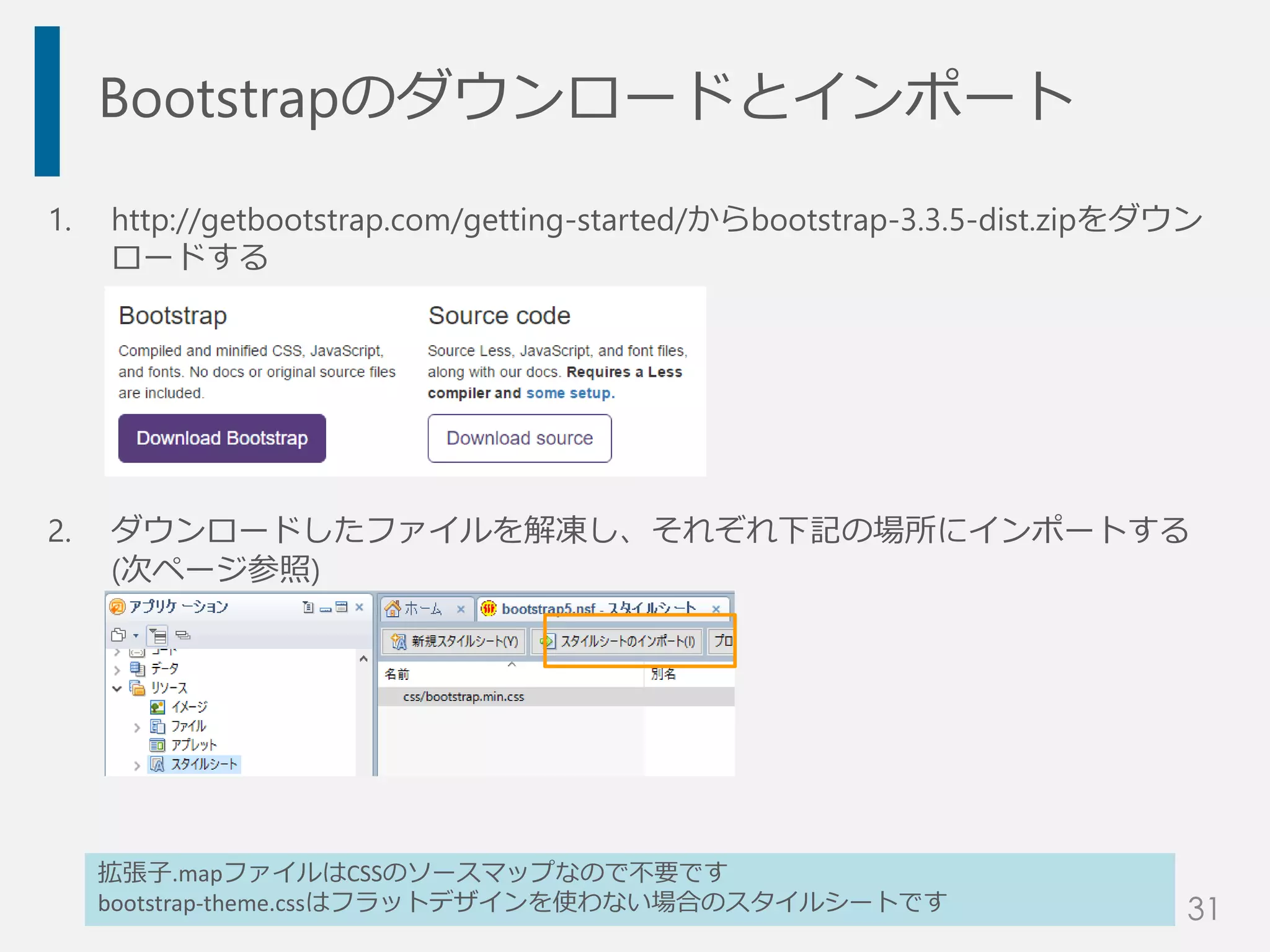This screenshot has height=952, width=1270.
Task: Select the ファイル item under リソース
Action: [189, 726]
